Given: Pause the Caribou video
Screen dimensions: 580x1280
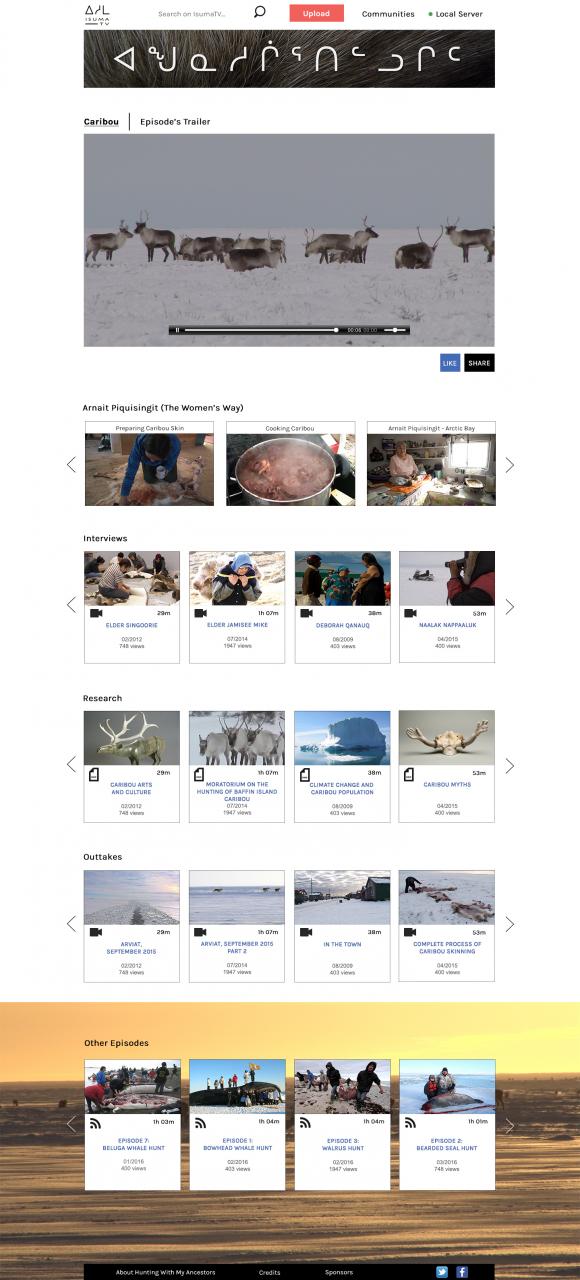Looking at the screenshot, I should tap(178, 330).
